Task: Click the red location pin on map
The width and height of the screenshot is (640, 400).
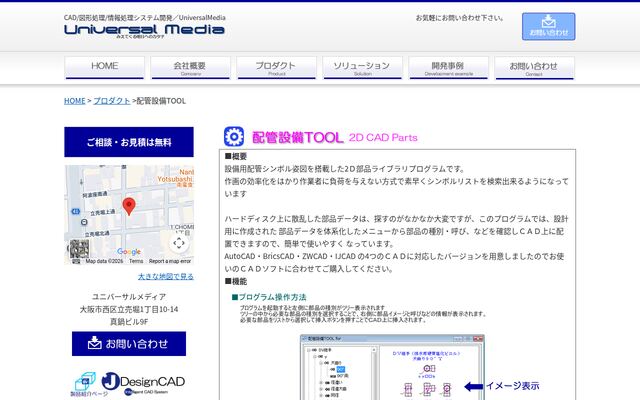Action: (129, 206)
